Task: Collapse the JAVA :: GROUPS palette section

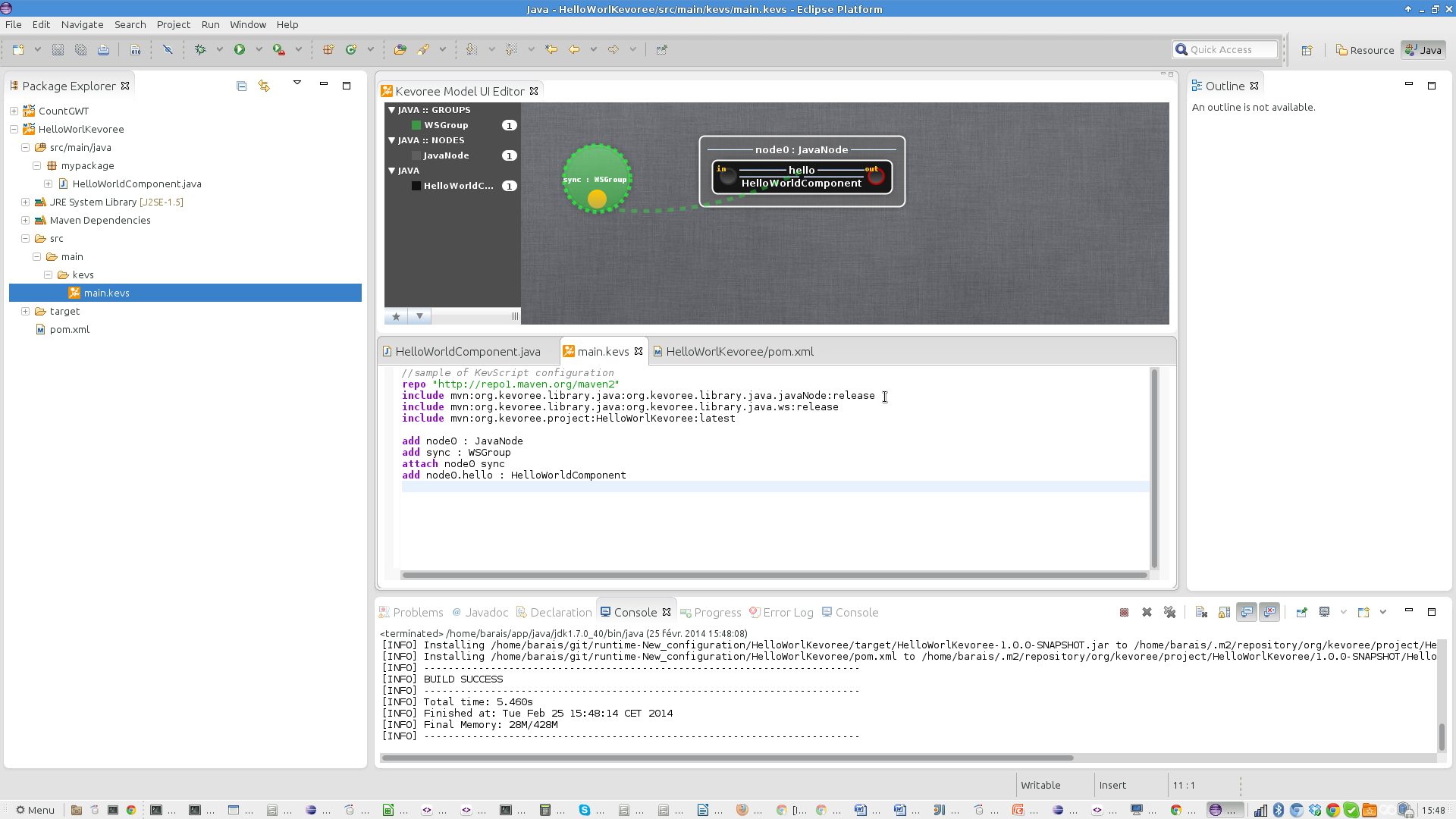Action: click(392, 110)
